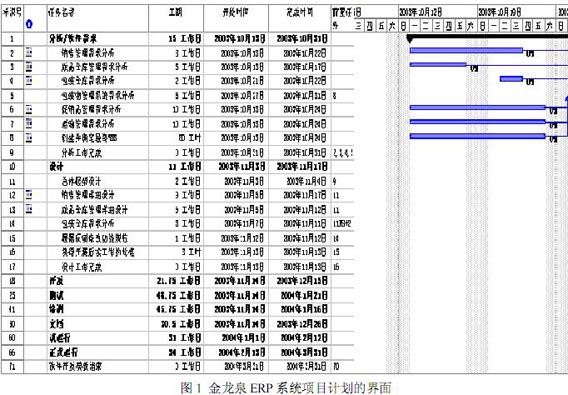The width and height of the screenshot is (568, 395).
Task: Click the 试运行 summary task in row 60
Action: [60, 338]
